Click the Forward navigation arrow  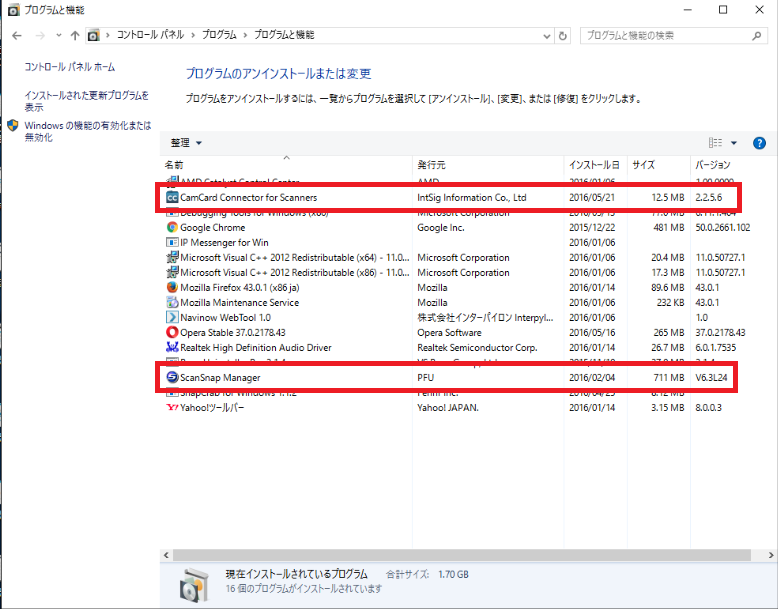40,36
